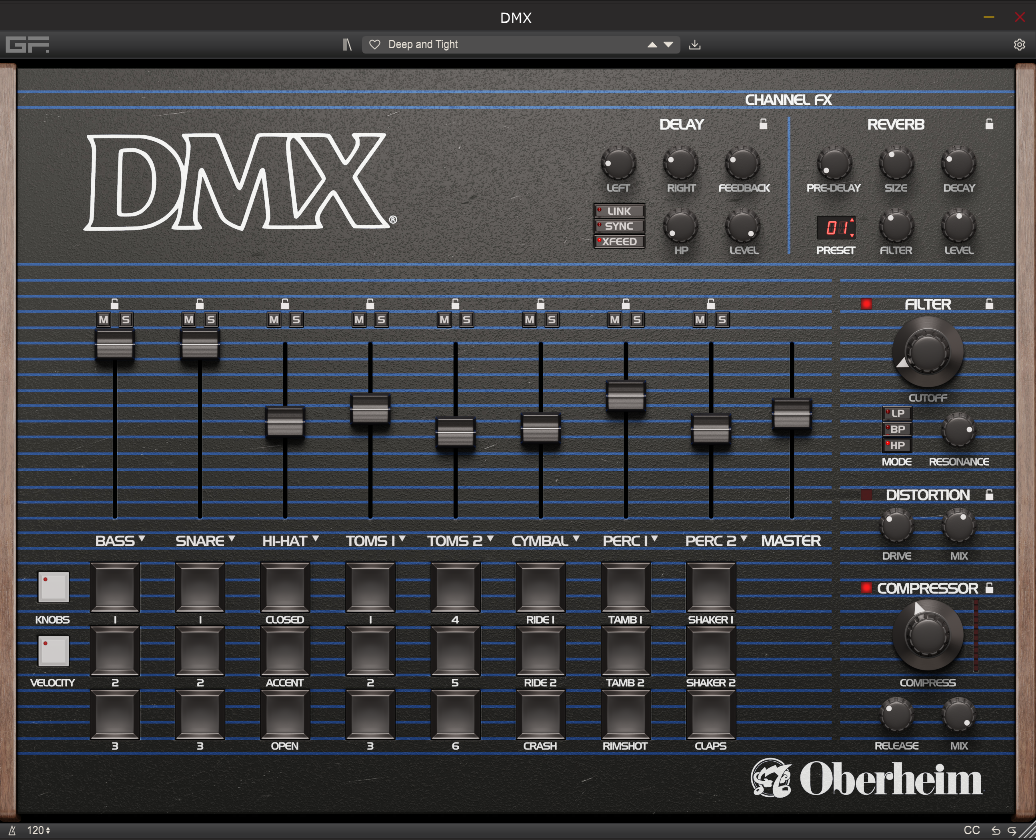Open the TOMS 2 channel dropdown arrow
The height and width of the screenshot is (840, 1036).
click(490, 539)
